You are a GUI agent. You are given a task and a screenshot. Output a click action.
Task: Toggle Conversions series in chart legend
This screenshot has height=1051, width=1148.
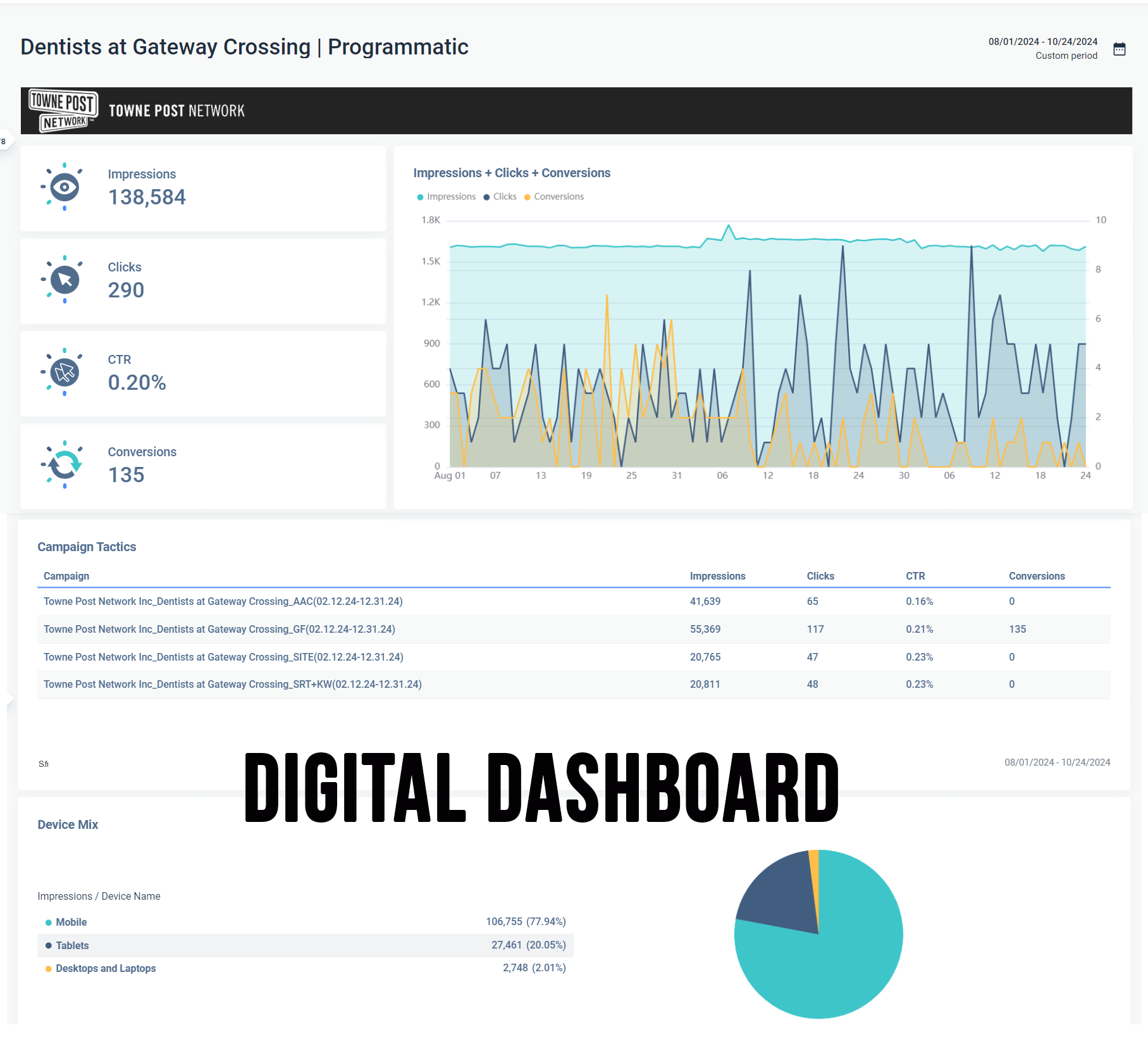click(x=554, y=197)
